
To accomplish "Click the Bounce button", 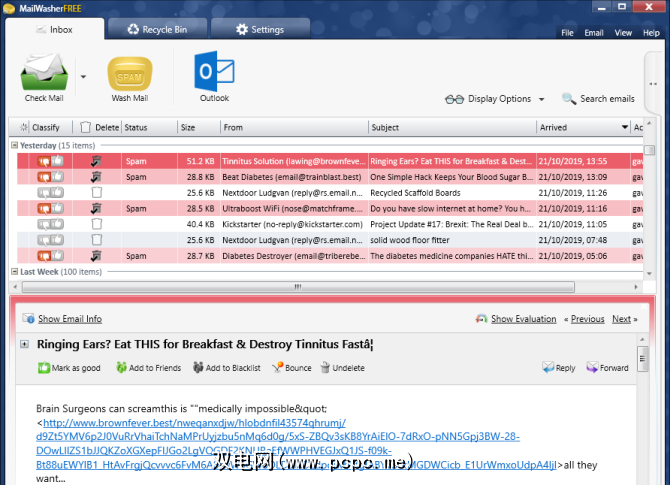I will point(292,368).
